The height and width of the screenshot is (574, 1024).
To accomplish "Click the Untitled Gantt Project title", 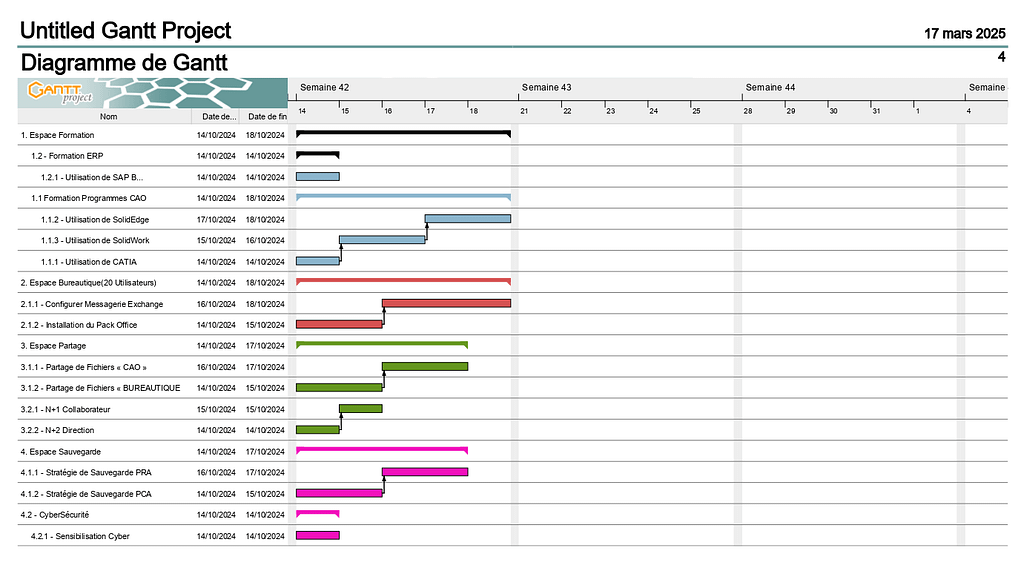I will [x=126, y=31].
